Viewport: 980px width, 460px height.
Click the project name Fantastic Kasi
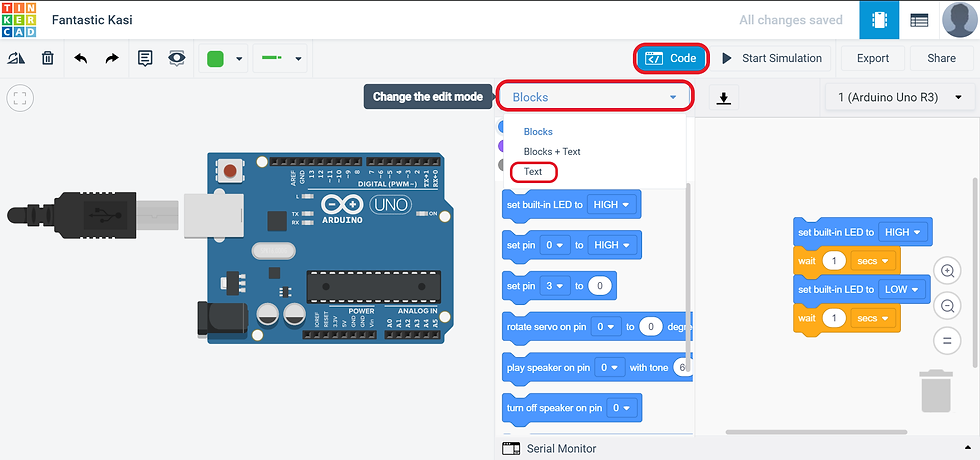pos(92,20)
